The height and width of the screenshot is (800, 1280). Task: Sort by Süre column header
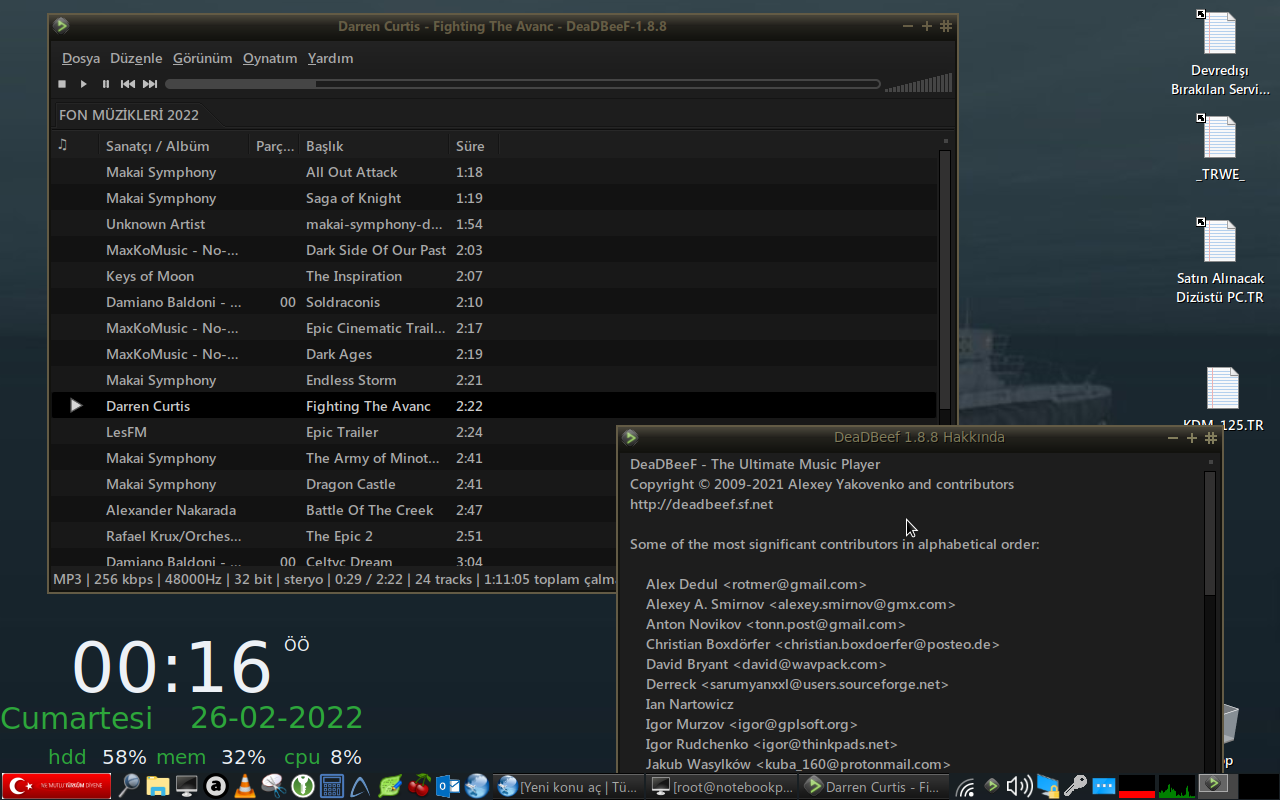(474, 146)
